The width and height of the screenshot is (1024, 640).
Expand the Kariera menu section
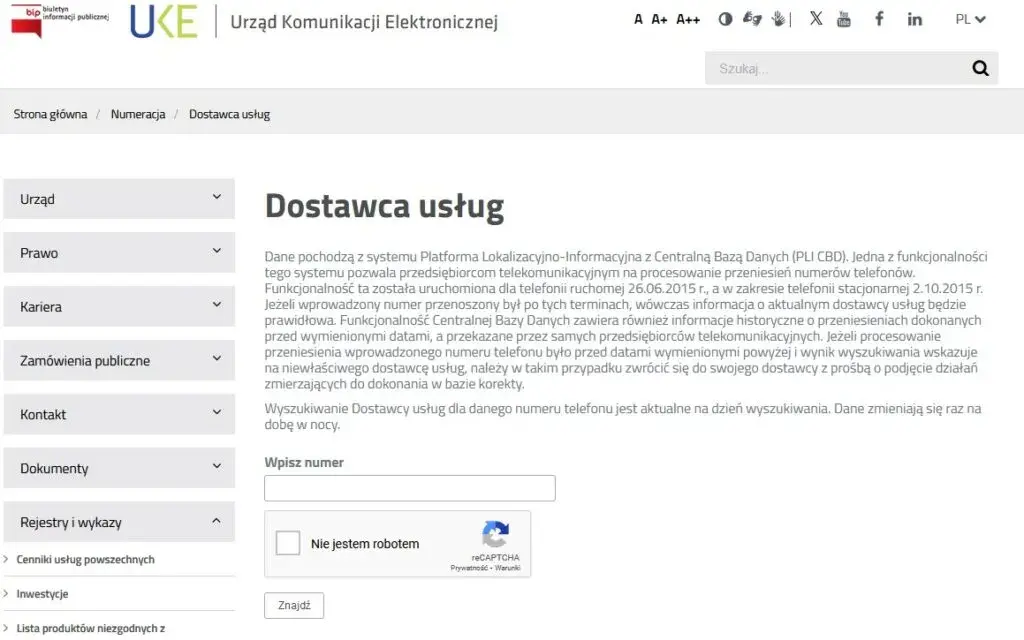[119, 306]
